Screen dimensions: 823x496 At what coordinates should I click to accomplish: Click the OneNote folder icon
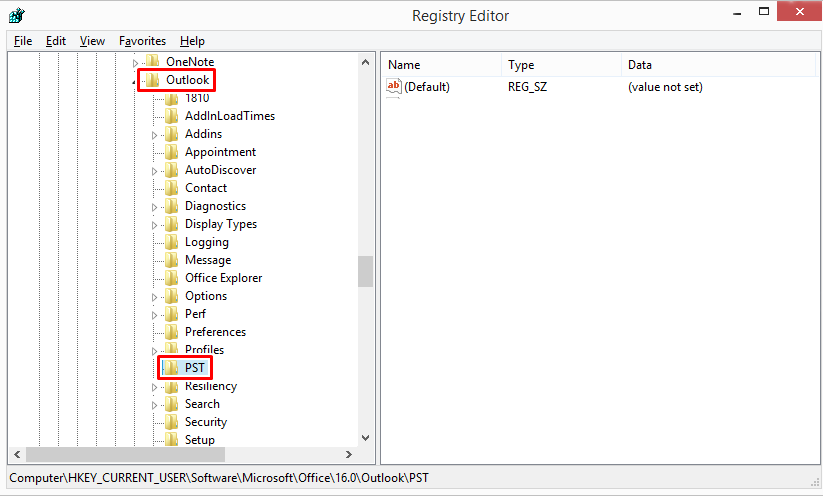pyautogui.click(x=153, y=61)
